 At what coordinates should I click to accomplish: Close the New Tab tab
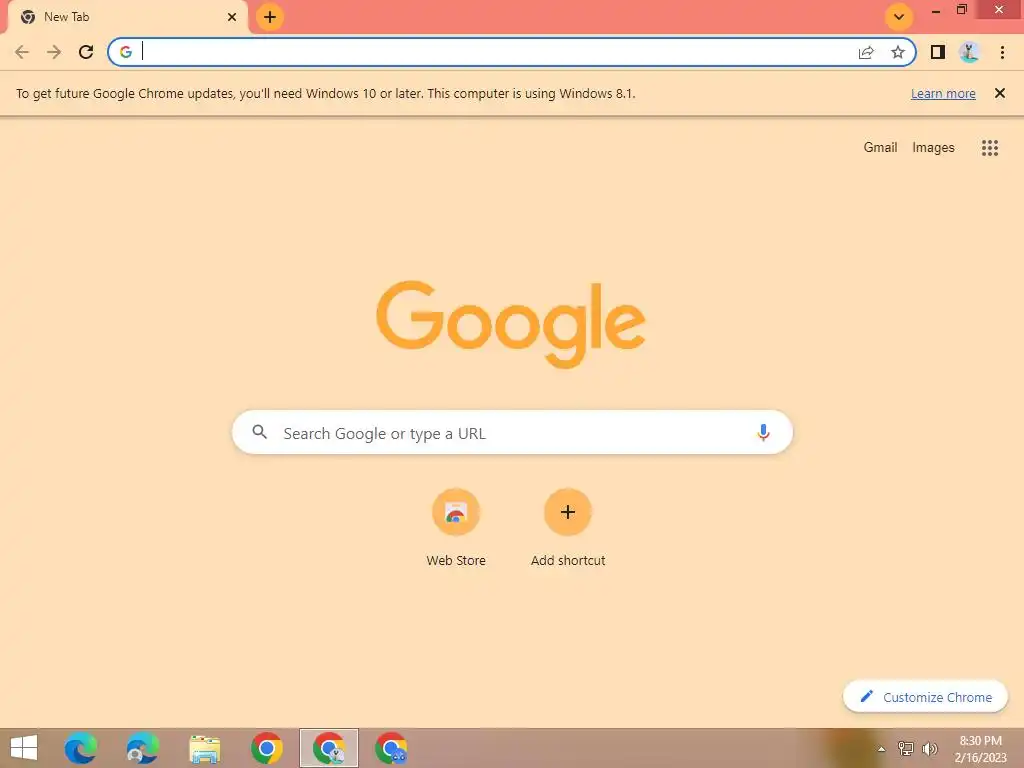pyautogui.click(x=232, y=17)
